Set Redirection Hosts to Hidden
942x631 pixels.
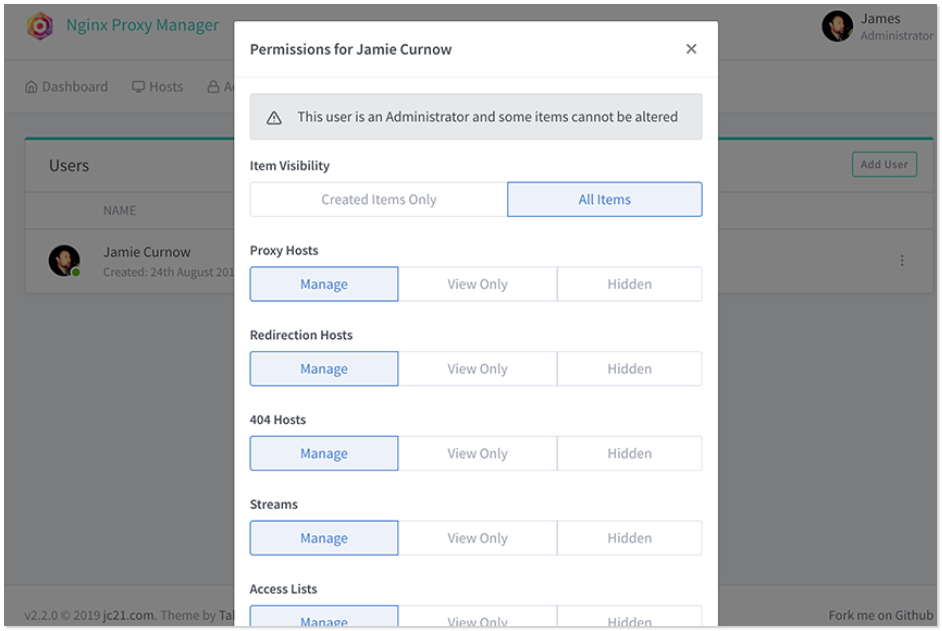(x=629, y=369)
